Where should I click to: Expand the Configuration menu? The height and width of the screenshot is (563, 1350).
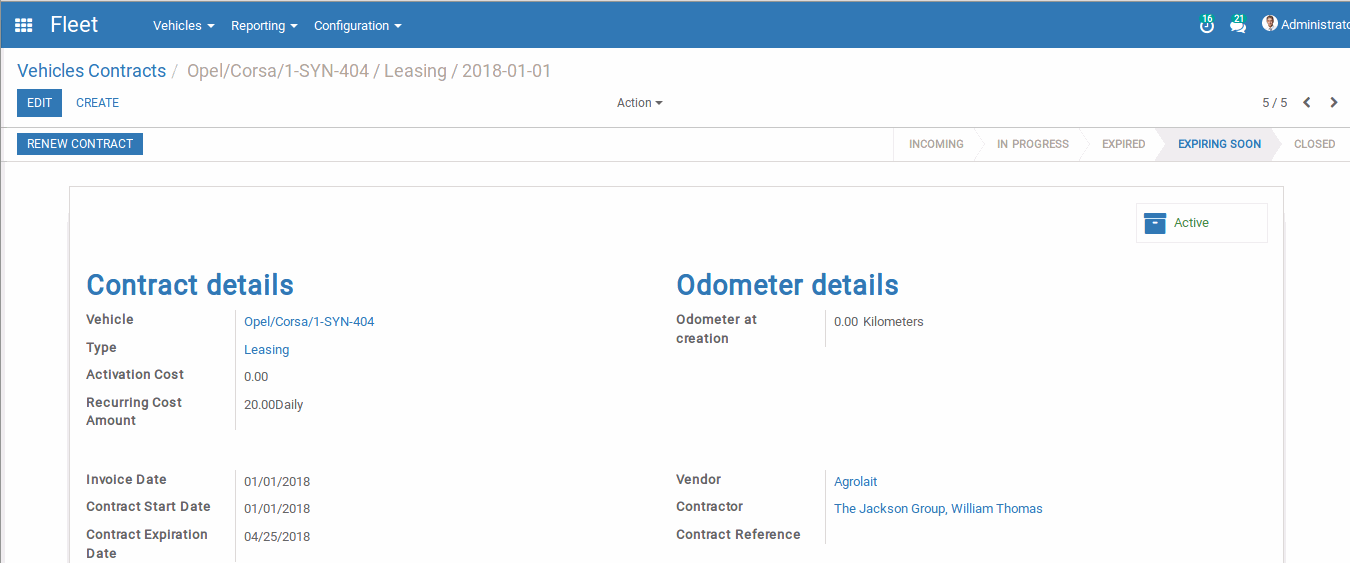point(358,26)
